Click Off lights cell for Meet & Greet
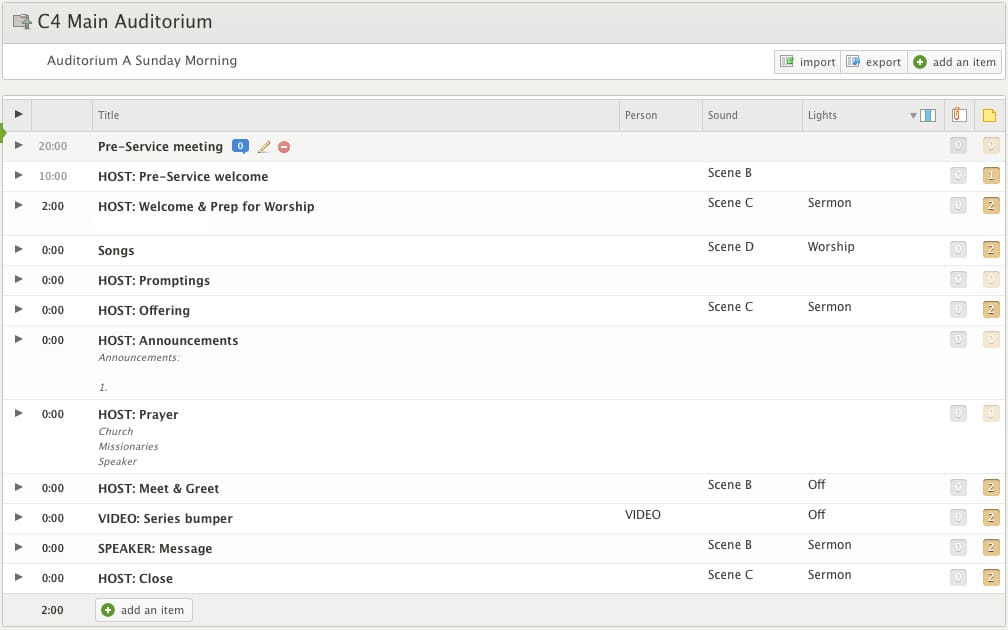The width and height of the screenshot is (1008, 630). point(816,485)
